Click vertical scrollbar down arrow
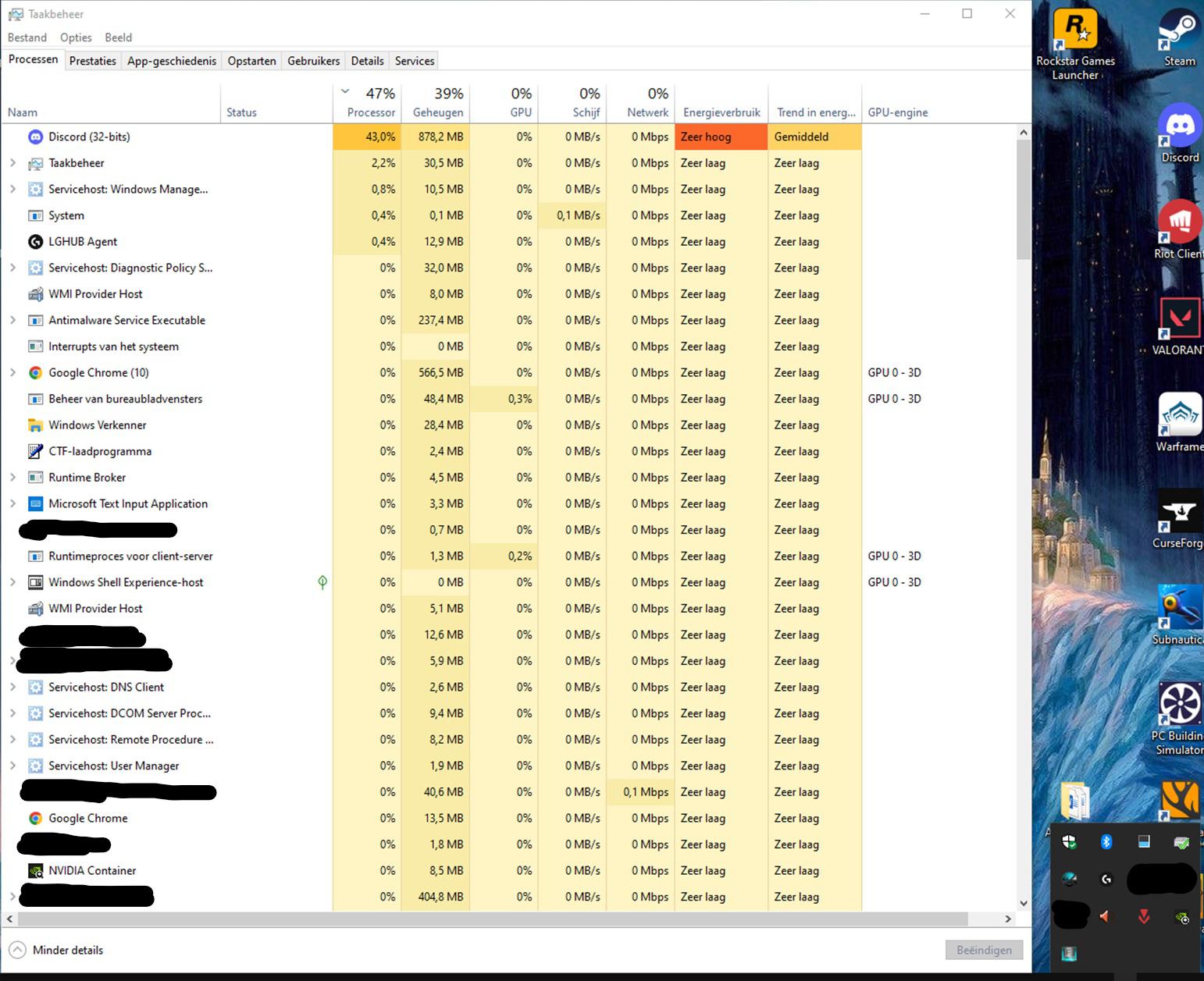Viewport: 1204px width, 981px height. click(1024, 904)
